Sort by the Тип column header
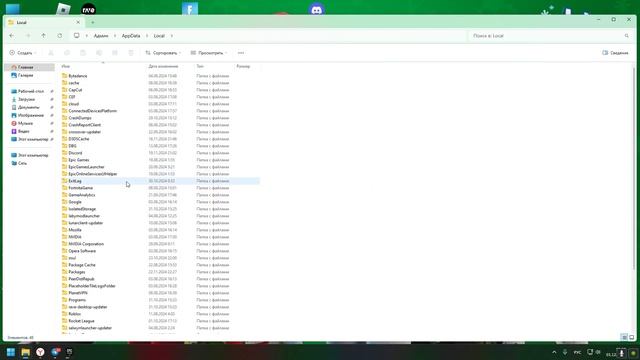The width and height of the screenshot is (640, 360). click(200, 66)
